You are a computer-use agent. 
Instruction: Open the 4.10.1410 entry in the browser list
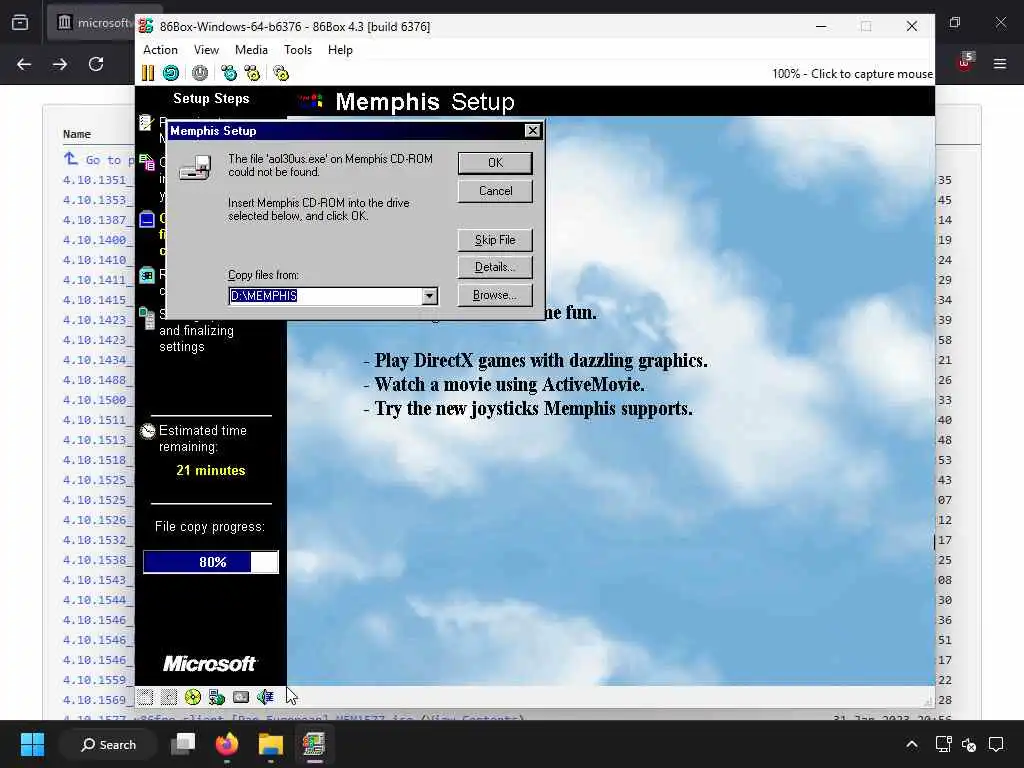click(x=97, y=260)
